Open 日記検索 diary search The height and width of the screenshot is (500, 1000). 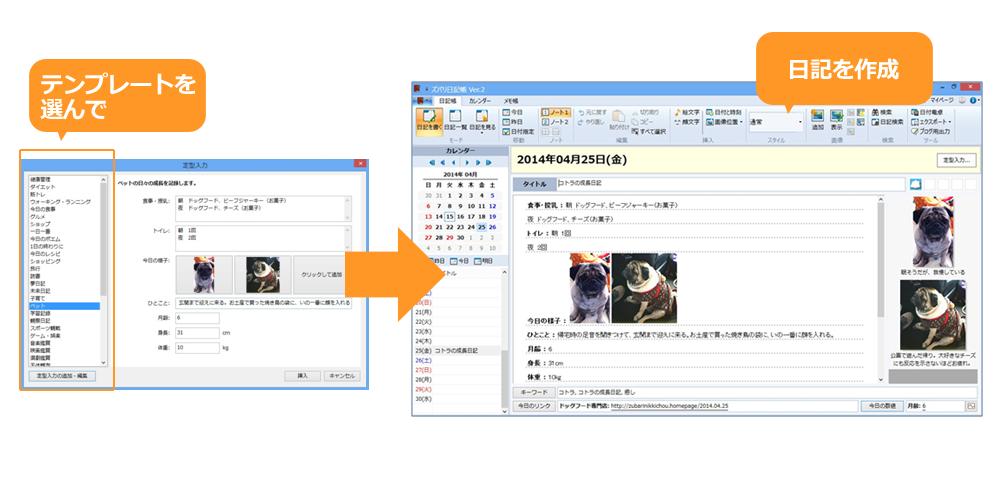(x=887, y=121)
